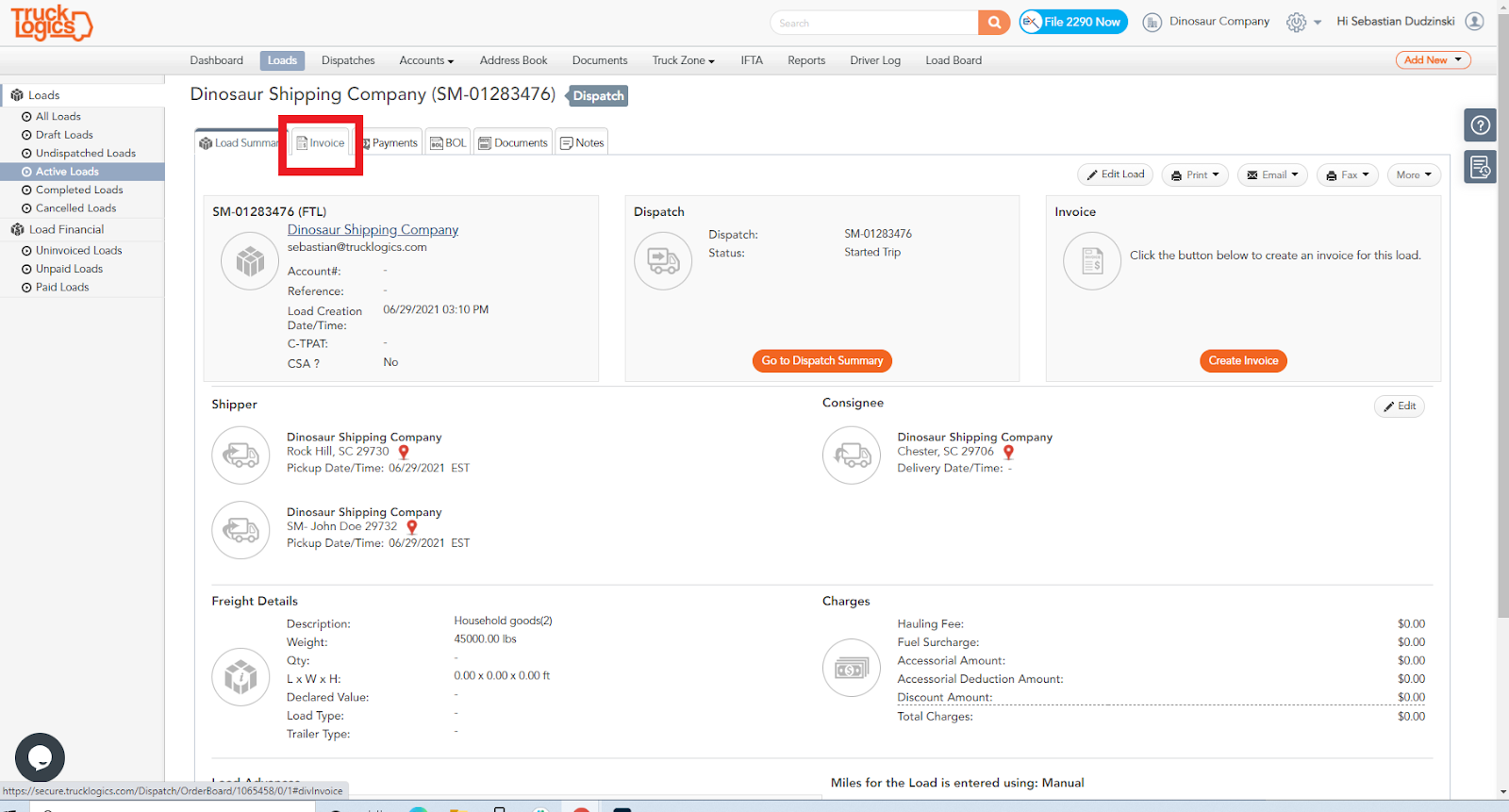Expand the Accounts menu

426,60
